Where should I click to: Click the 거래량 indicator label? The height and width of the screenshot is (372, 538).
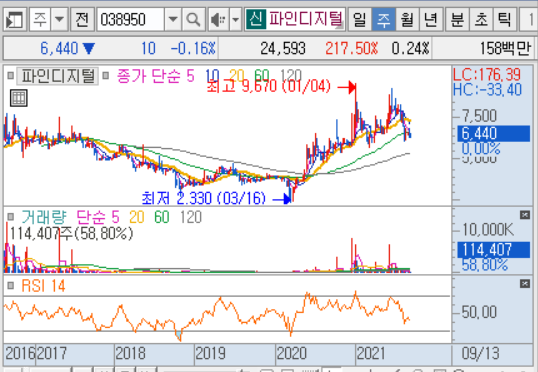point(44,217)
